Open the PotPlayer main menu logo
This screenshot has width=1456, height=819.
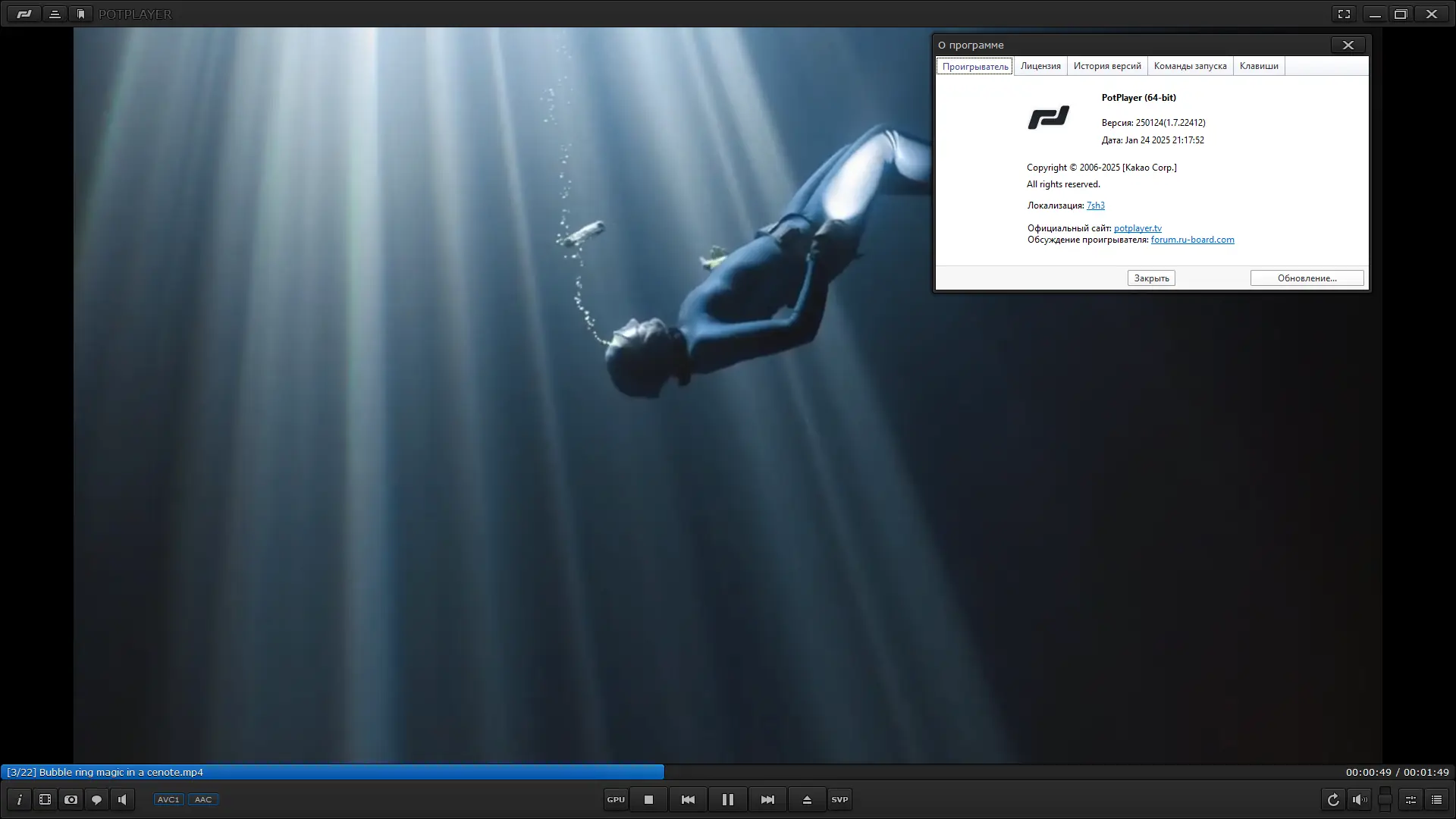point(24,14)
